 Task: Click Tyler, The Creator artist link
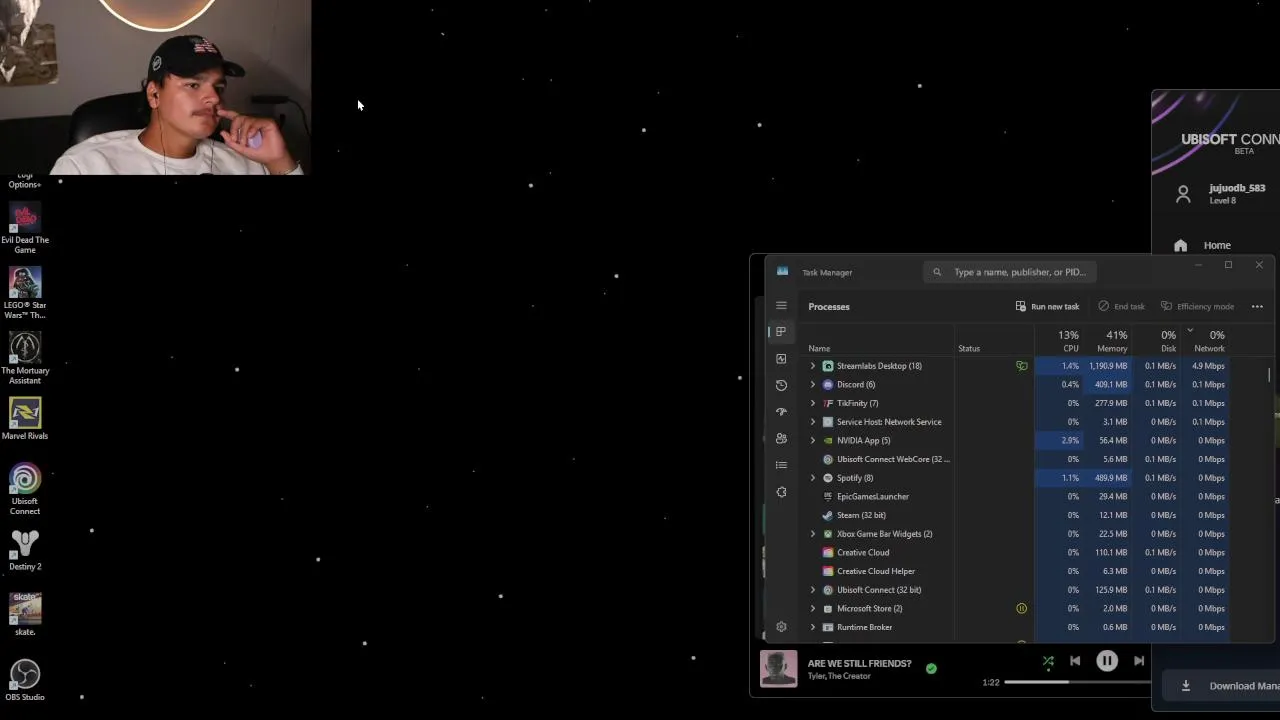[839, 676]
